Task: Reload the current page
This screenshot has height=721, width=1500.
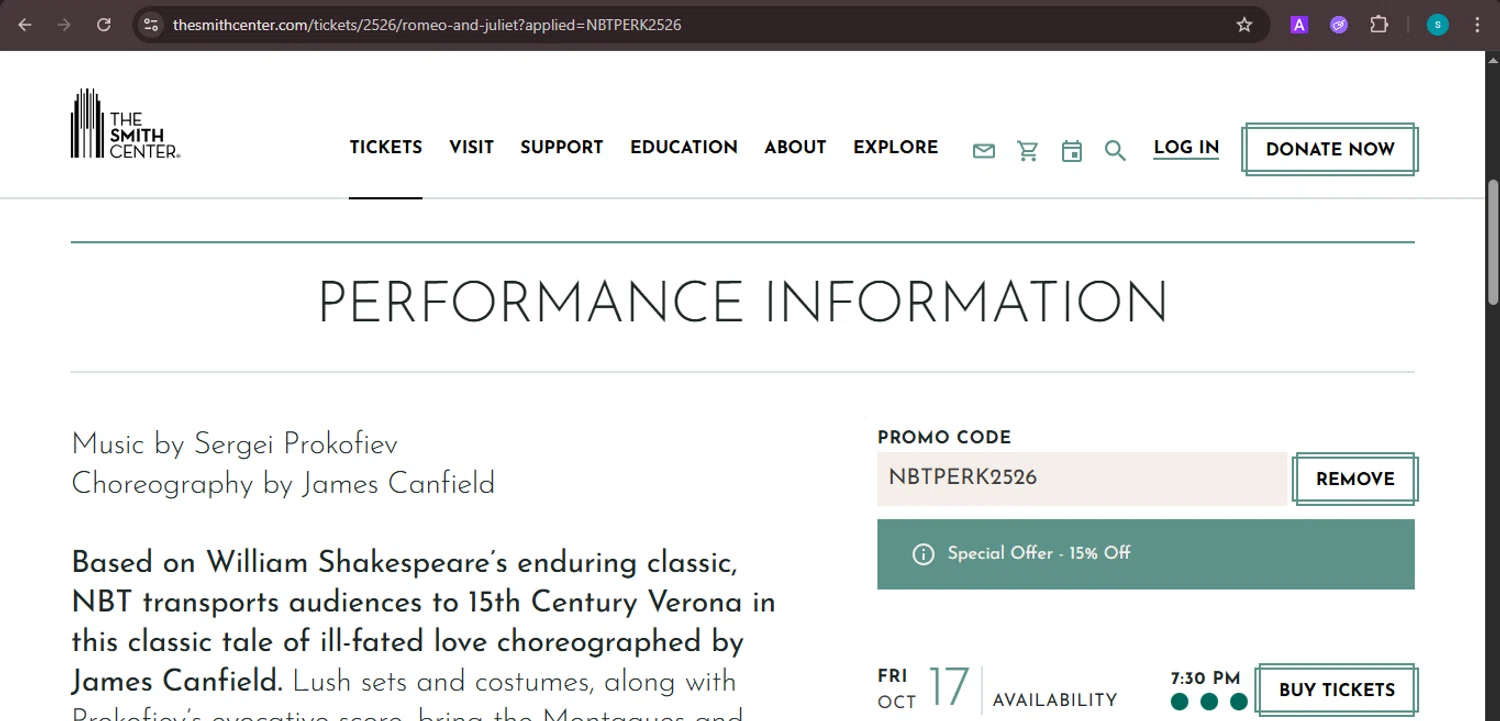Action: point(103,25)
